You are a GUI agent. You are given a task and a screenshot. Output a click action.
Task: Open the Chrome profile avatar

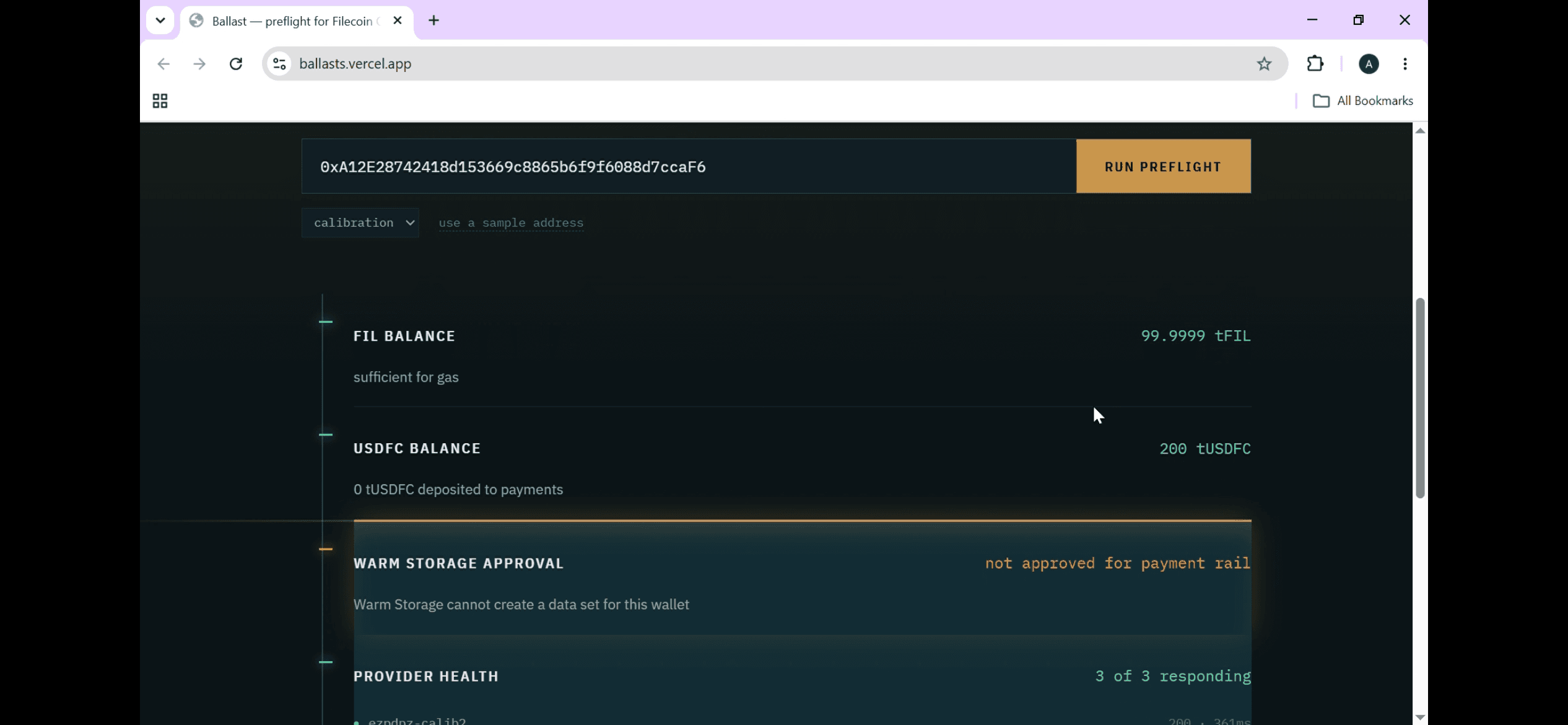(1369, 64)
